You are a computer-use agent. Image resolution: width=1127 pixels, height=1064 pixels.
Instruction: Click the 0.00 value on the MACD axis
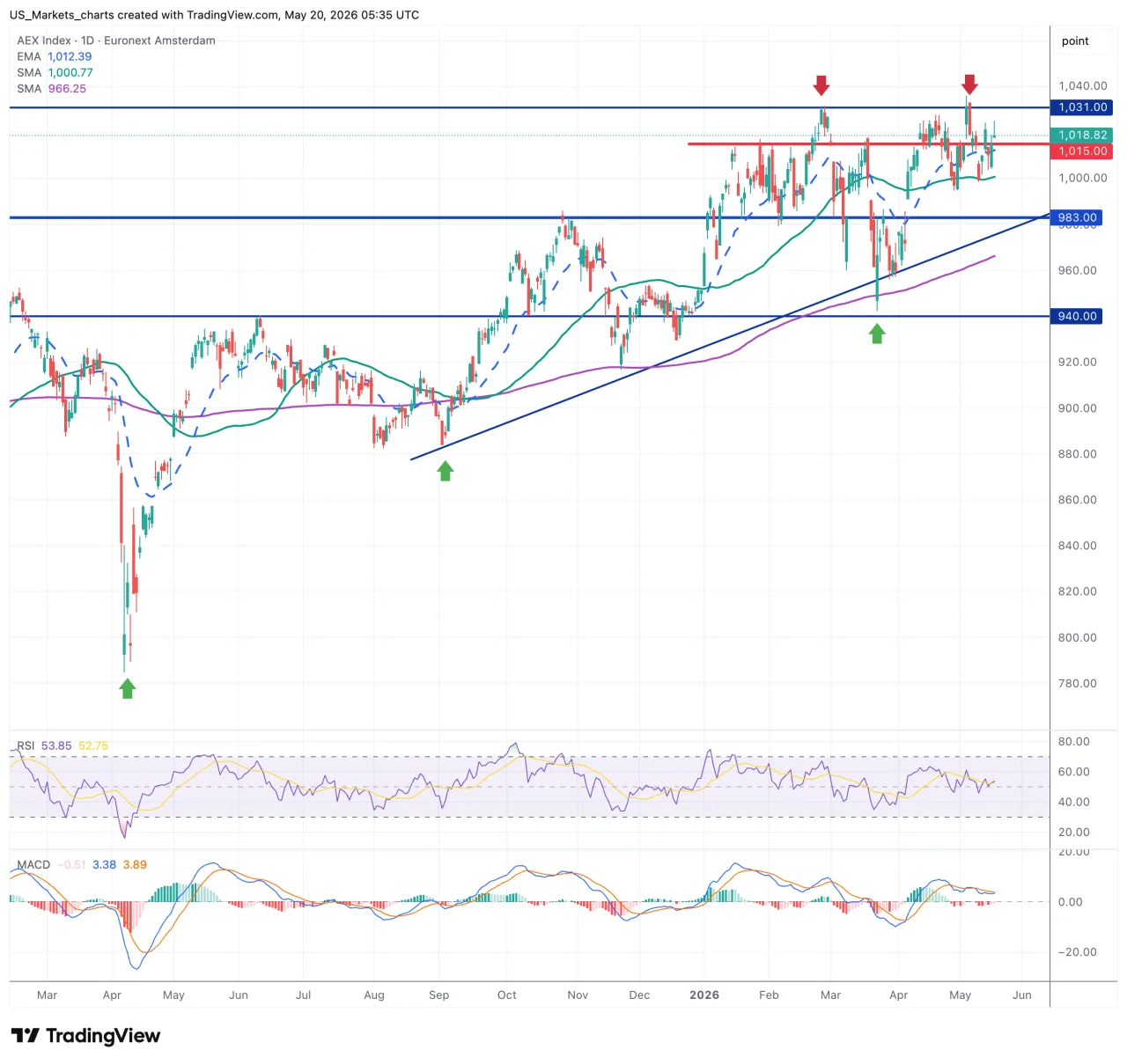[1070, 901]
